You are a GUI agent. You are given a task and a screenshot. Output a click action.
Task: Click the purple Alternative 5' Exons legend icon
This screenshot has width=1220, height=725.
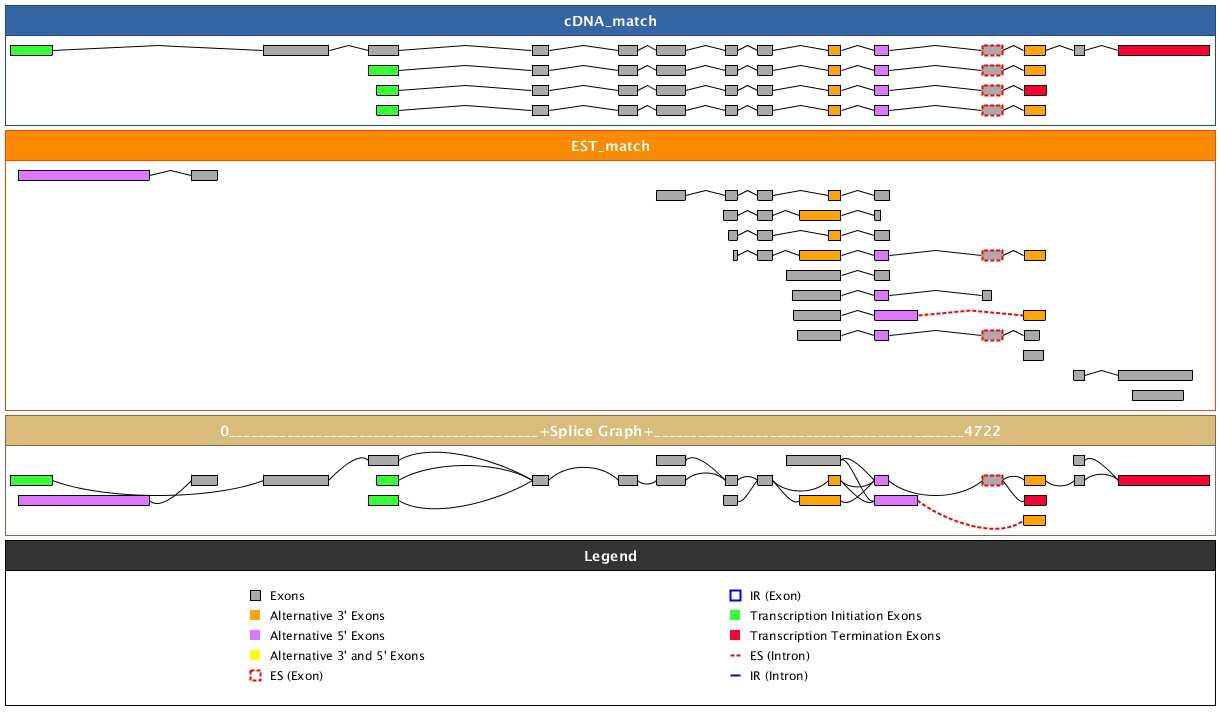pos(255,636)
